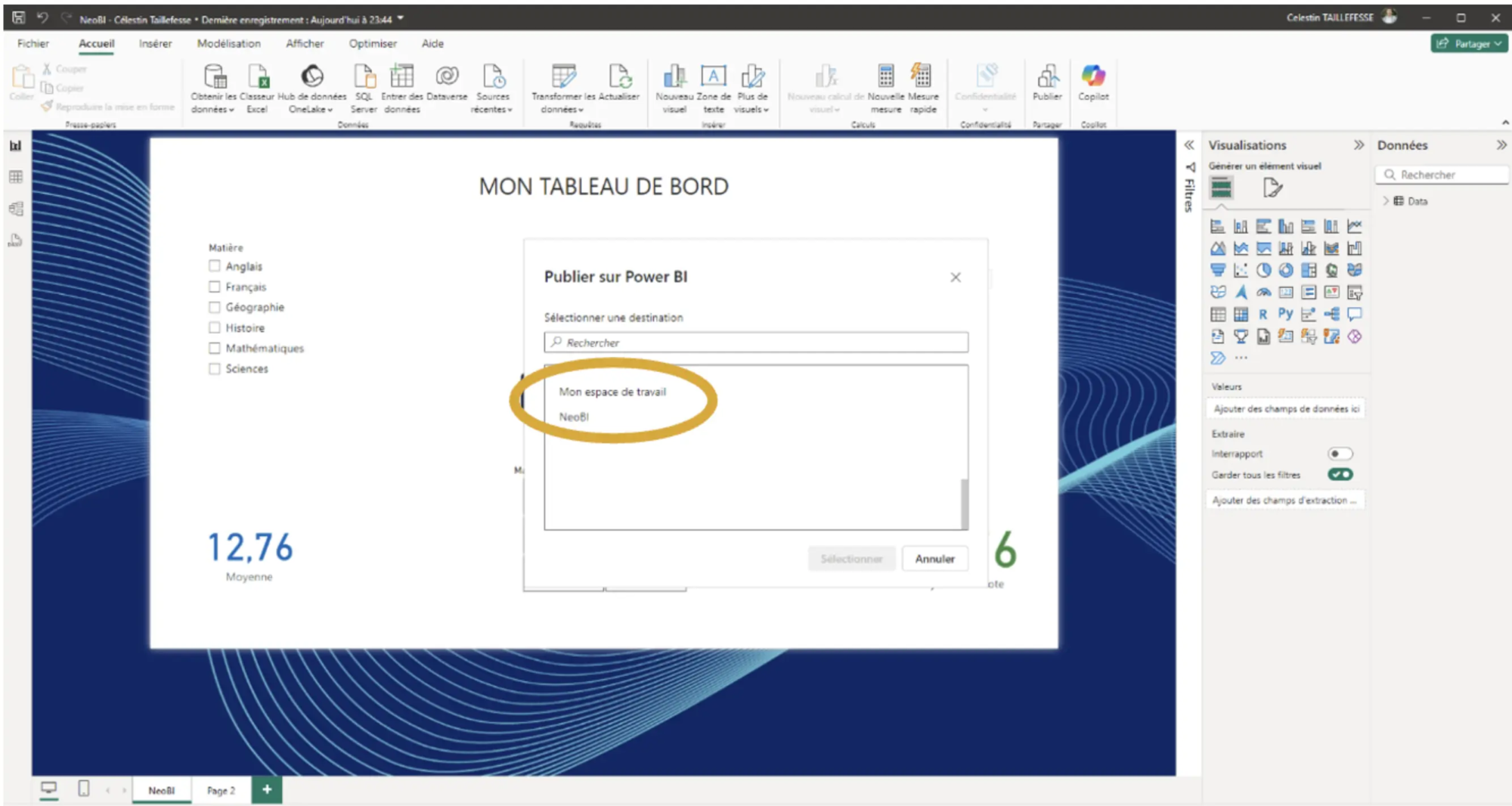
Task: Switch to mobile layout icon at bottom
Action: (84, 789)
